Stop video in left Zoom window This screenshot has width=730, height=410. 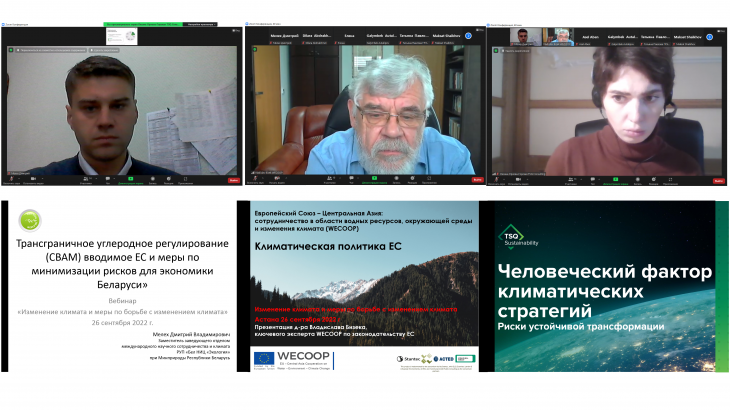coord(33,179)
